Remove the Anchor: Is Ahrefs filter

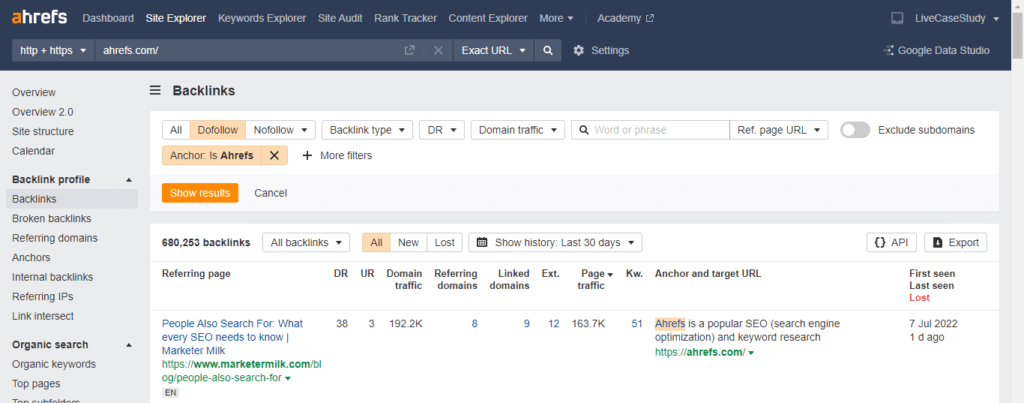[274, 155]
